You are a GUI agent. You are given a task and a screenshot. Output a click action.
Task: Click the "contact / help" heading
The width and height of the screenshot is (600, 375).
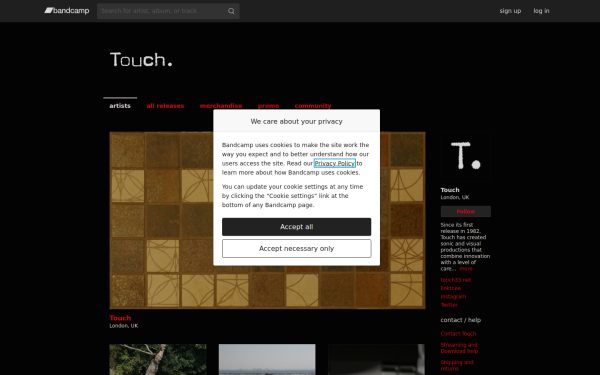pos(460,320)
